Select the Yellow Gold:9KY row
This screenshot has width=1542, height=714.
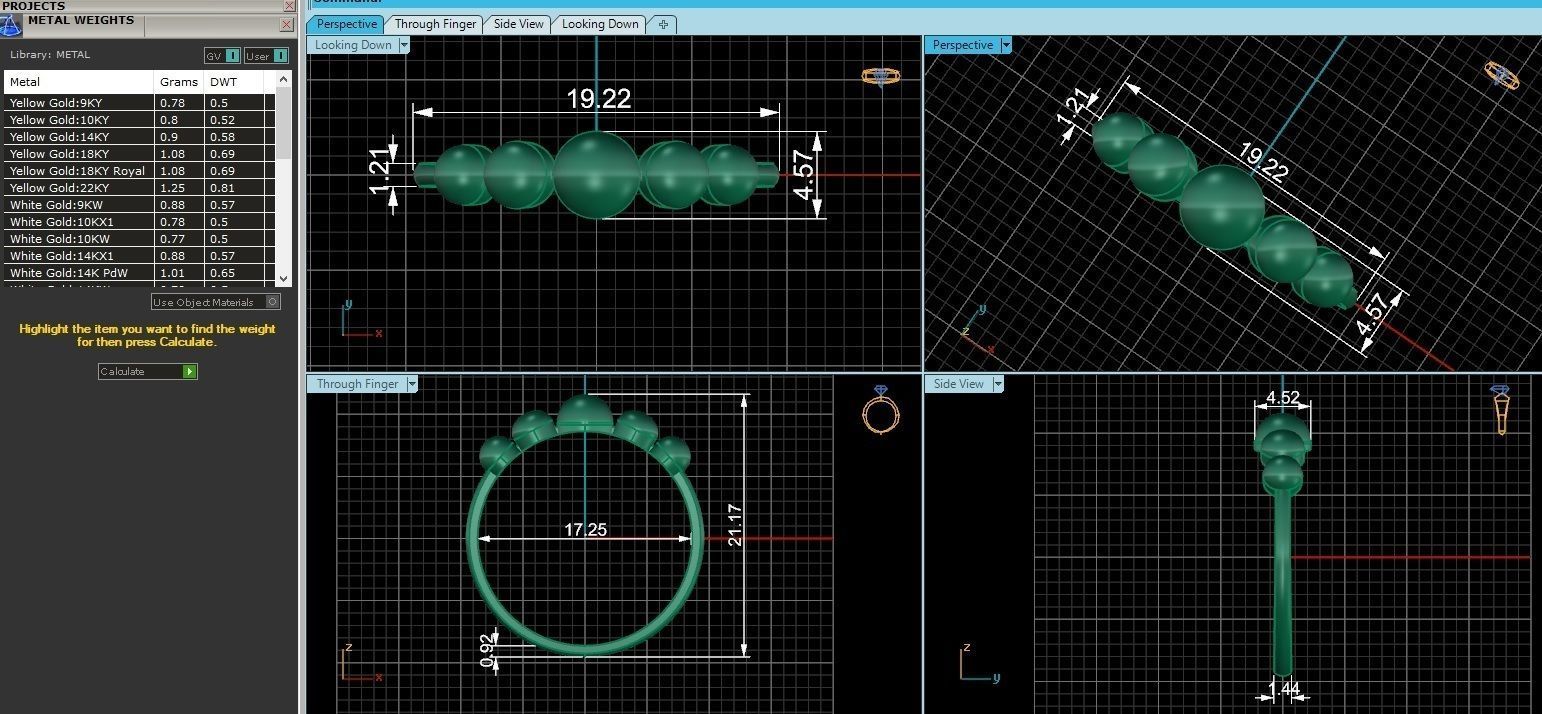pyautogui.click(x=140, y=103)
